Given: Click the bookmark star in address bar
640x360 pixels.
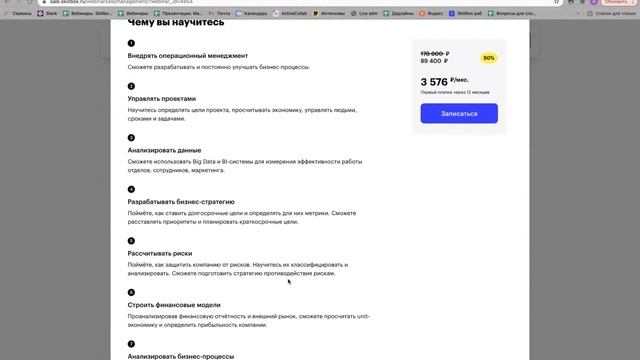Looking at the screenshot, I should 556,2.
